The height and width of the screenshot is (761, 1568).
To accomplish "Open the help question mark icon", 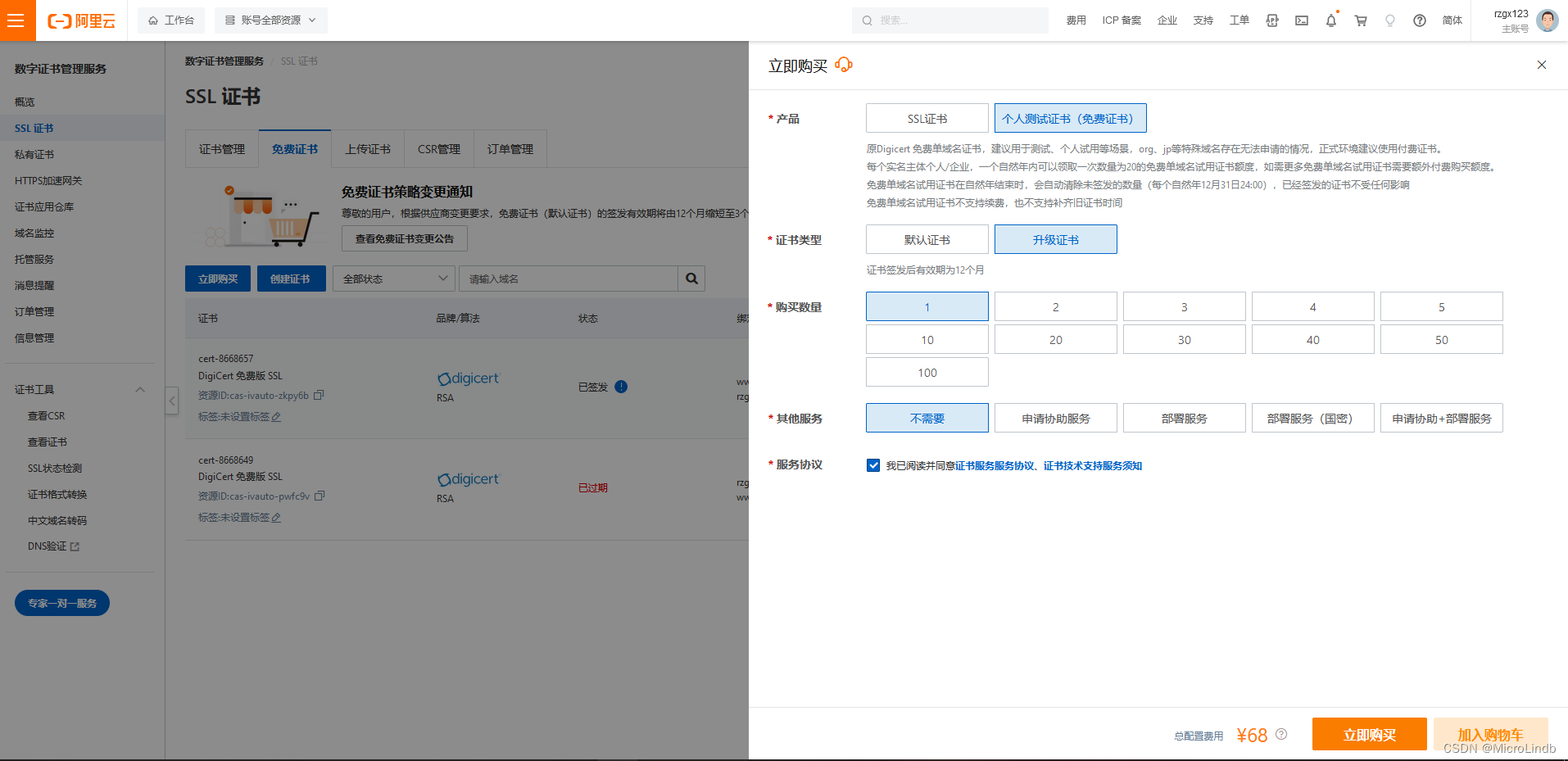I will coord(1420,20).
